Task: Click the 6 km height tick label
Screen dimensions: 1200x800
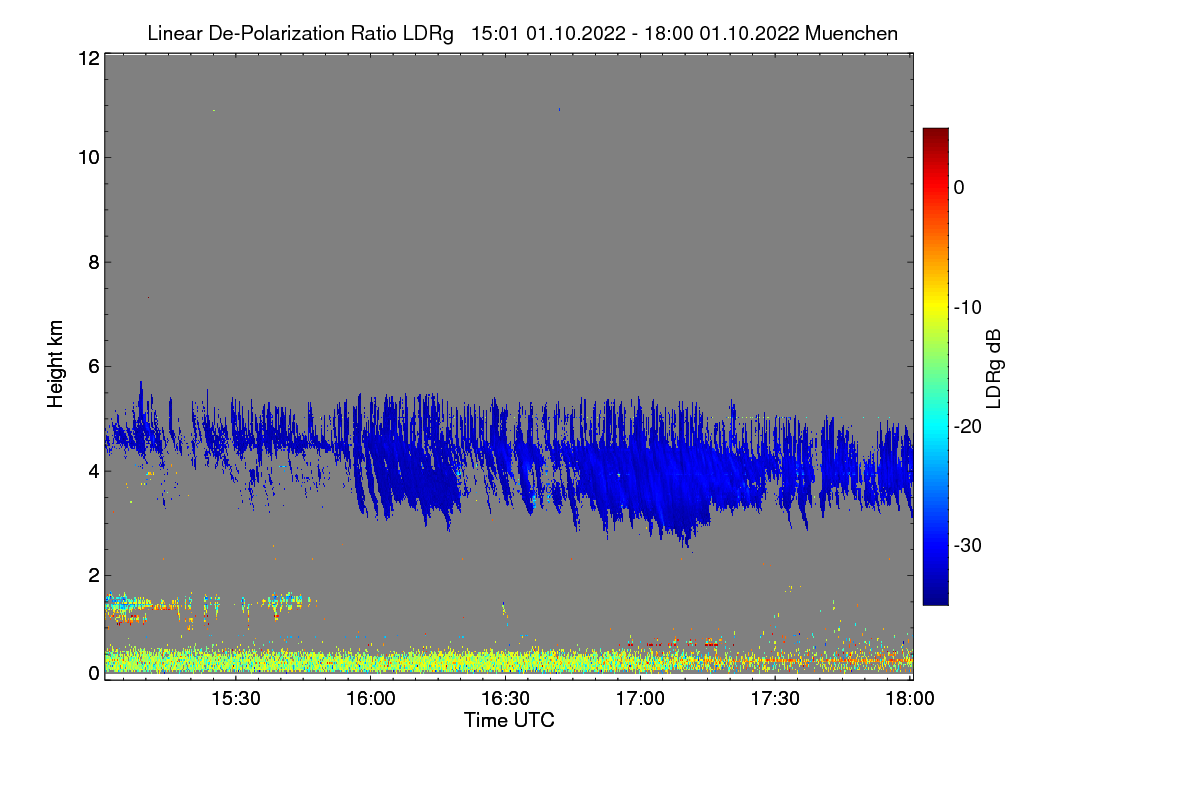Action: coord(93,367)
